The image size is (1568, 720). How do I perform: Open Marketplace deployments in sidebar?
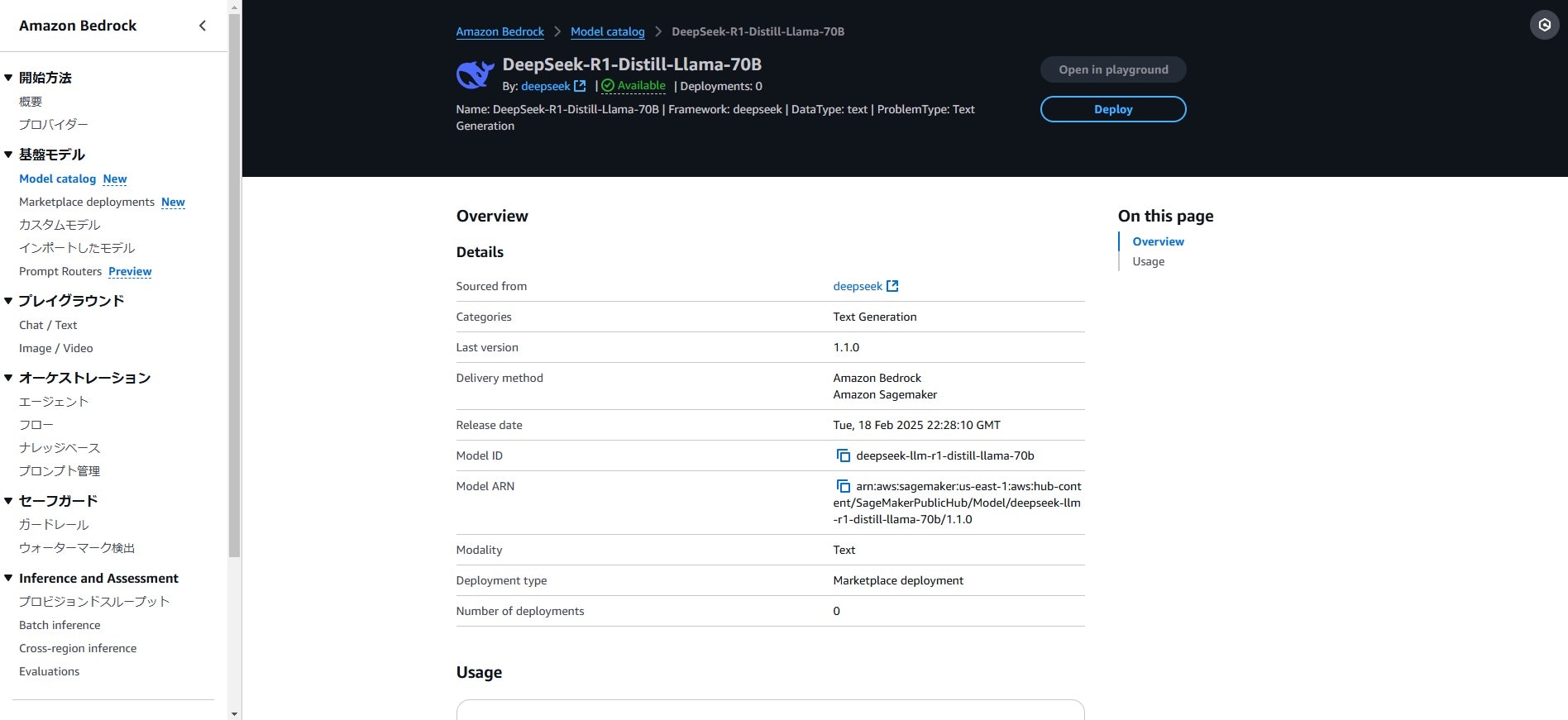pos(87,202)
